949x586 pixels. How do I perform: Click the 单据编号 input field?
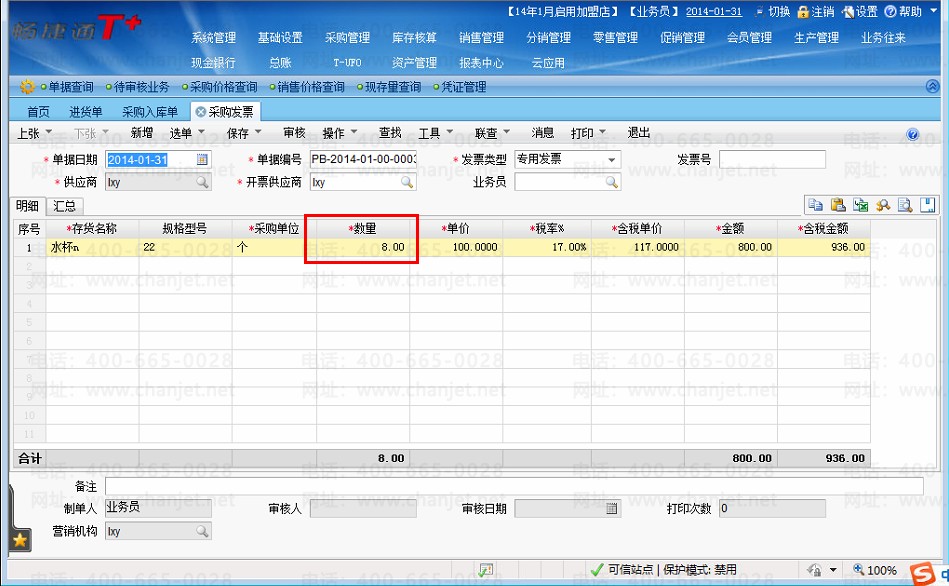[x=363, y=160]
